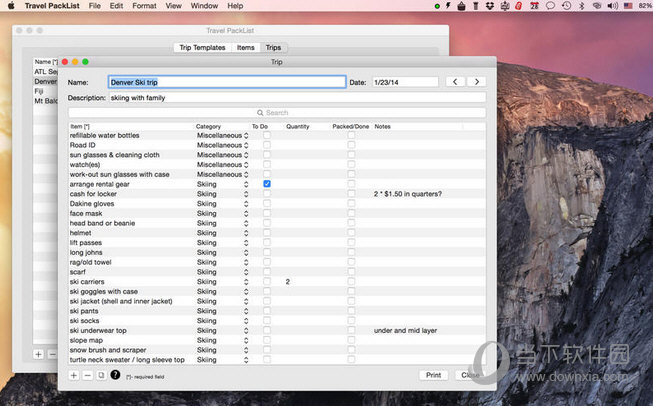653x406 pixels.
Task: Switch to Items tab
Action: (x=246, y=47)
